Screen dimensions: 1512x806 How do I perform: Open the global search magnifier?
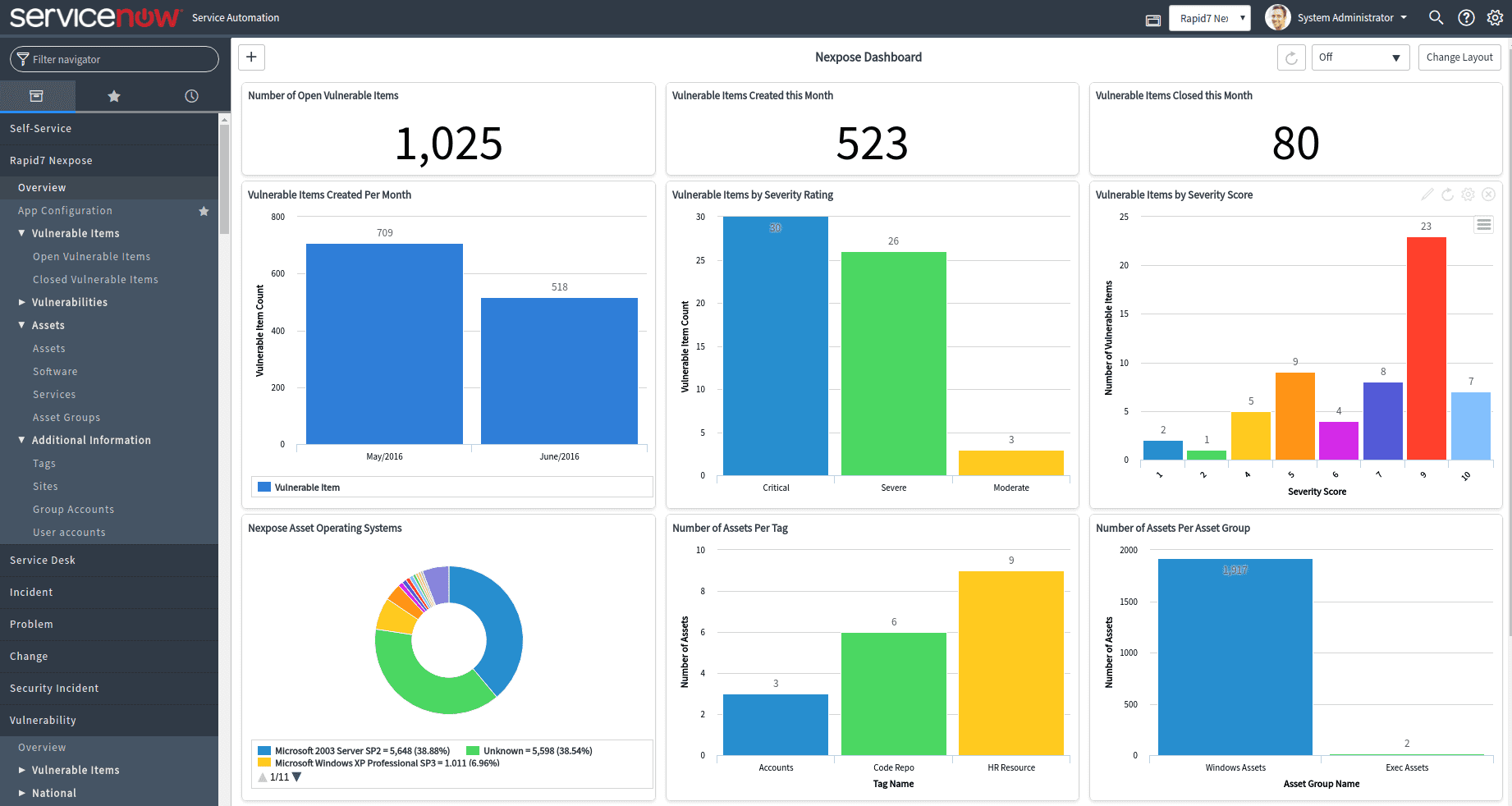click(1436, 17)
